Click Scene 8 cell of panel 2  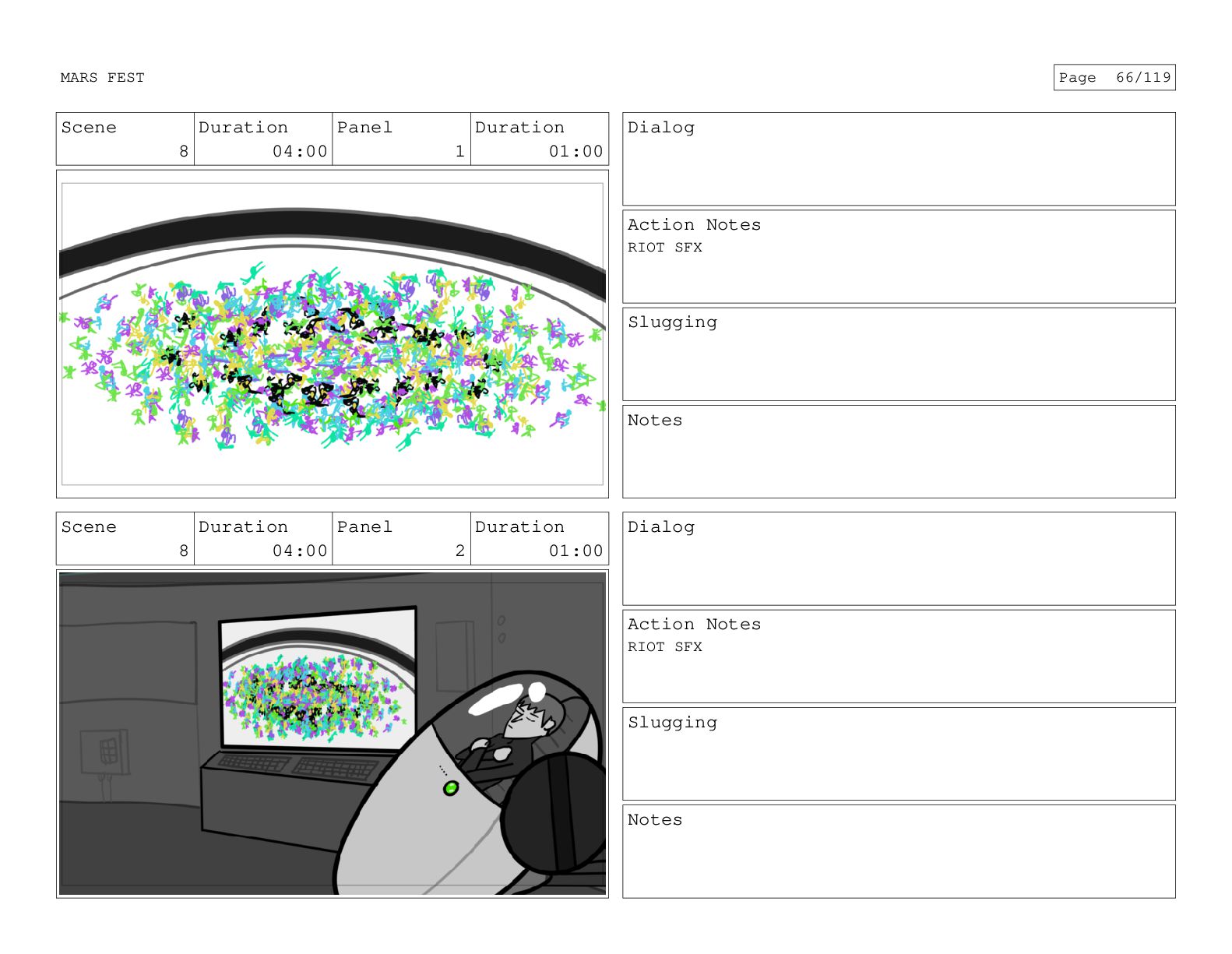tap(125, 539)
